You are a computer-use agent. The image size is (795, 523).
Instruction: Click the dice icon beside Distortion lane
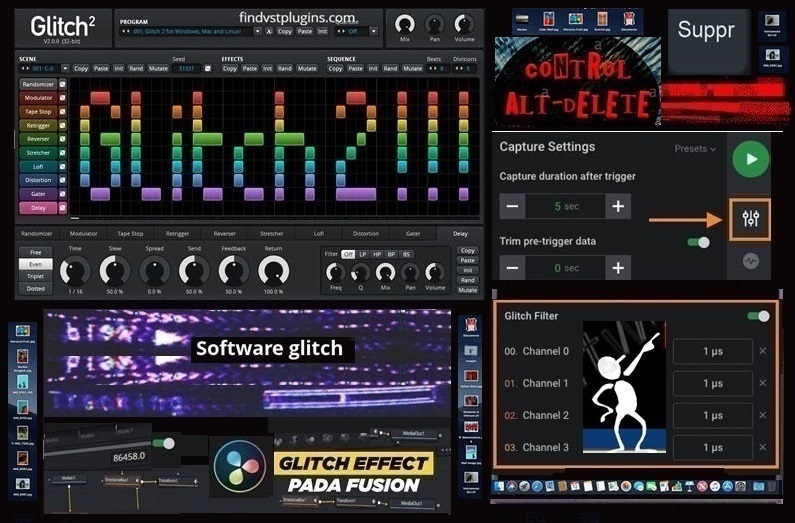point(62,180)
